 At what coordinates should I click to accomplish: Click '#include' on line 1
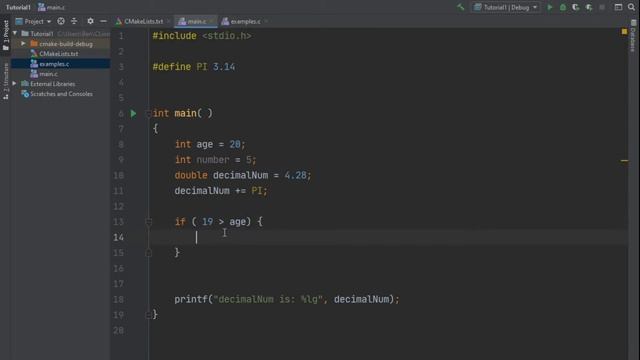[174, 36]
